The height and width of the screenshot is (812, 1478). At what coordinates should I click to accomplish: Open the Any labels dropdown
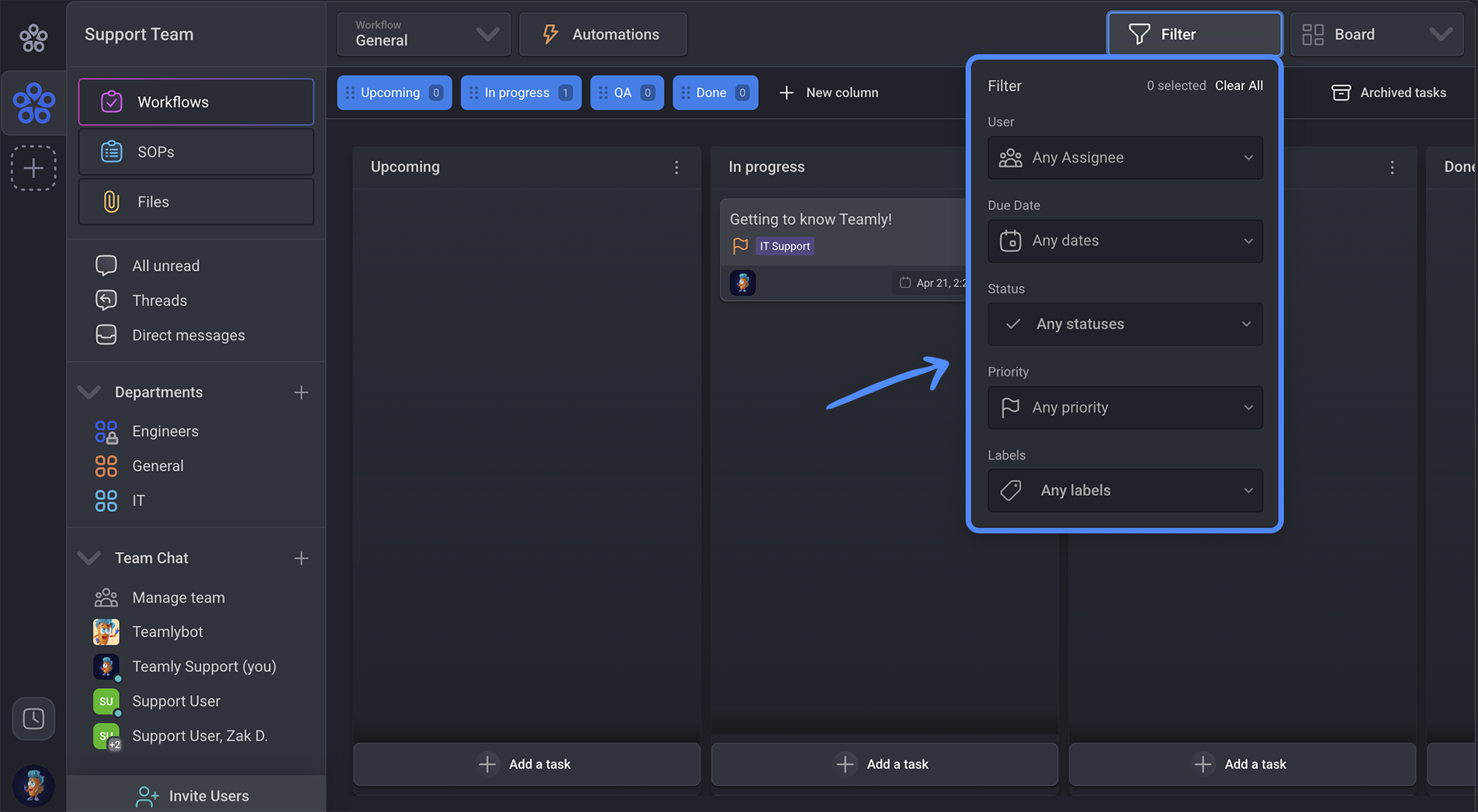point(1125,490)
